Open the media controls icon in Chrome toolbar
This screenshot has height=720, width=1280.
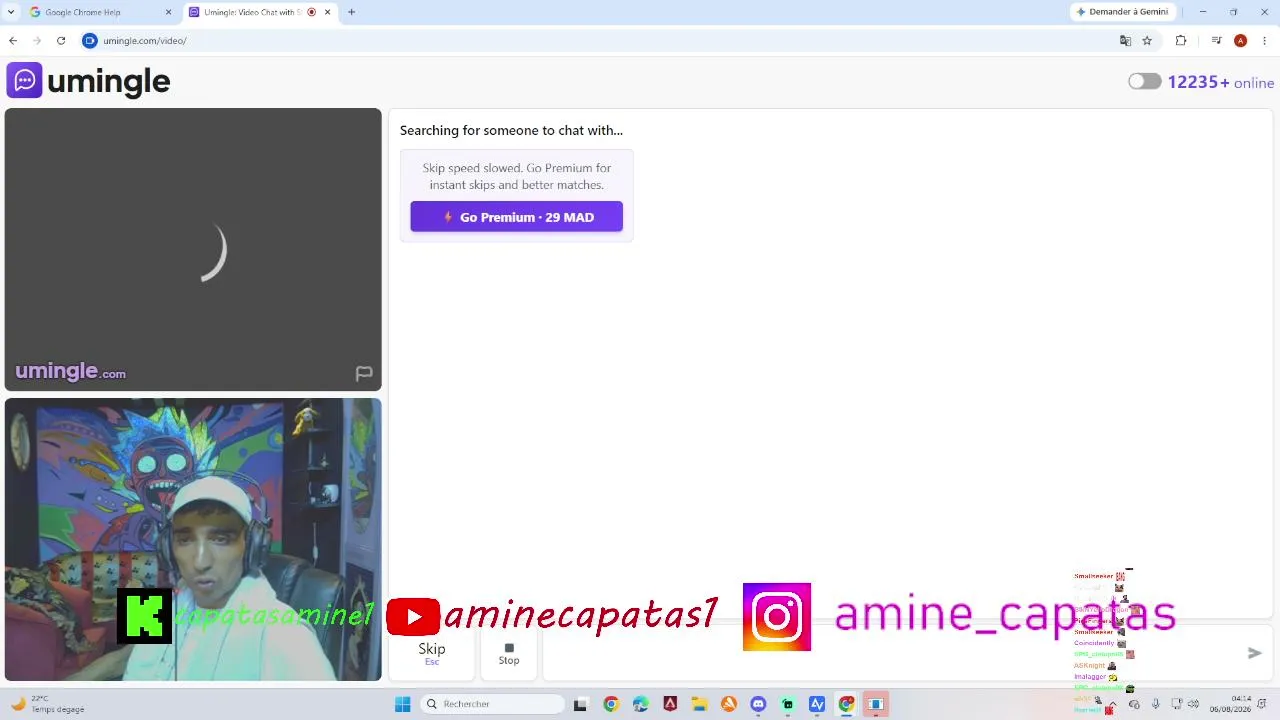[1216, 41]
